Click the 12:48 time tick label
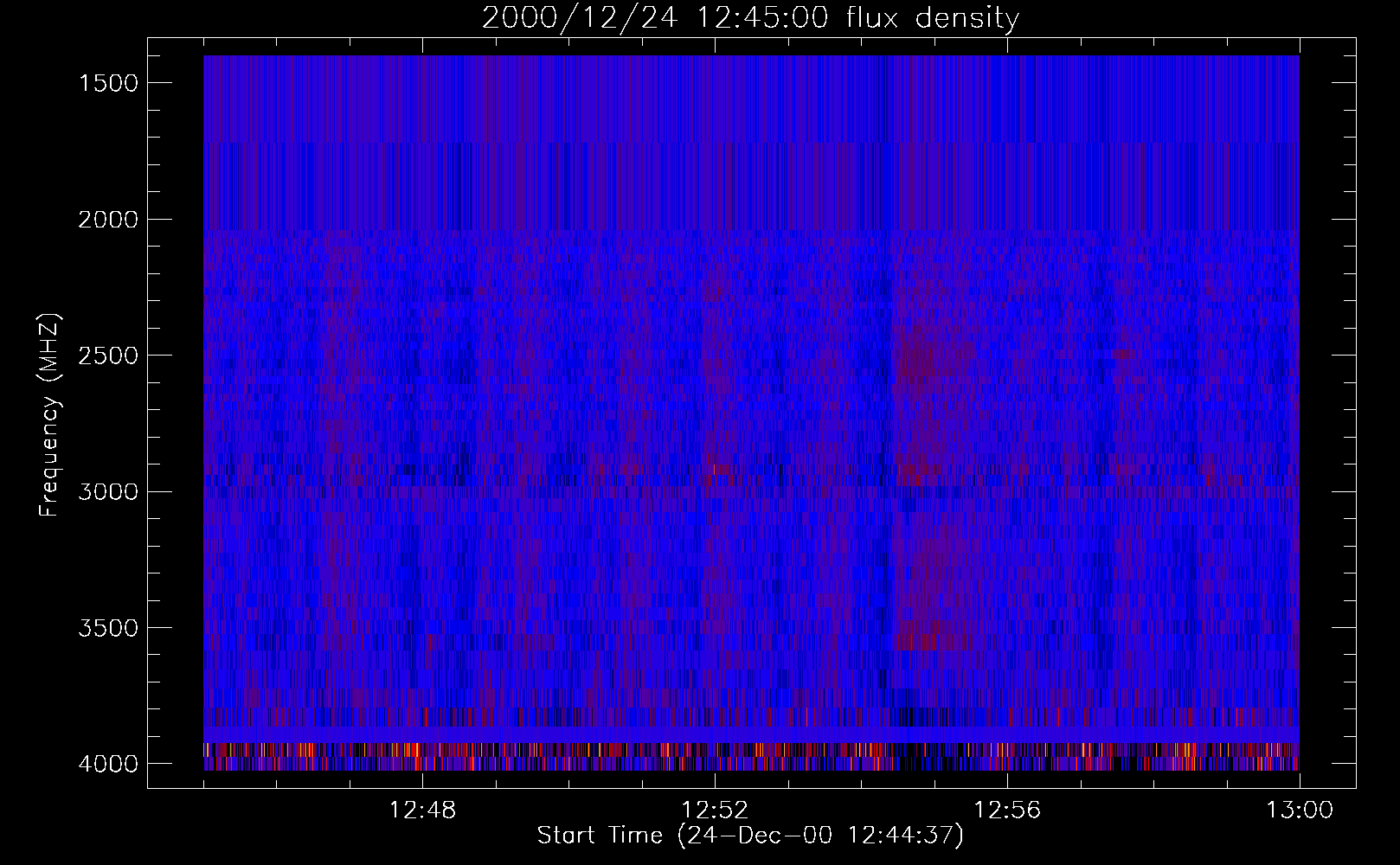 (x=423, y=811)
